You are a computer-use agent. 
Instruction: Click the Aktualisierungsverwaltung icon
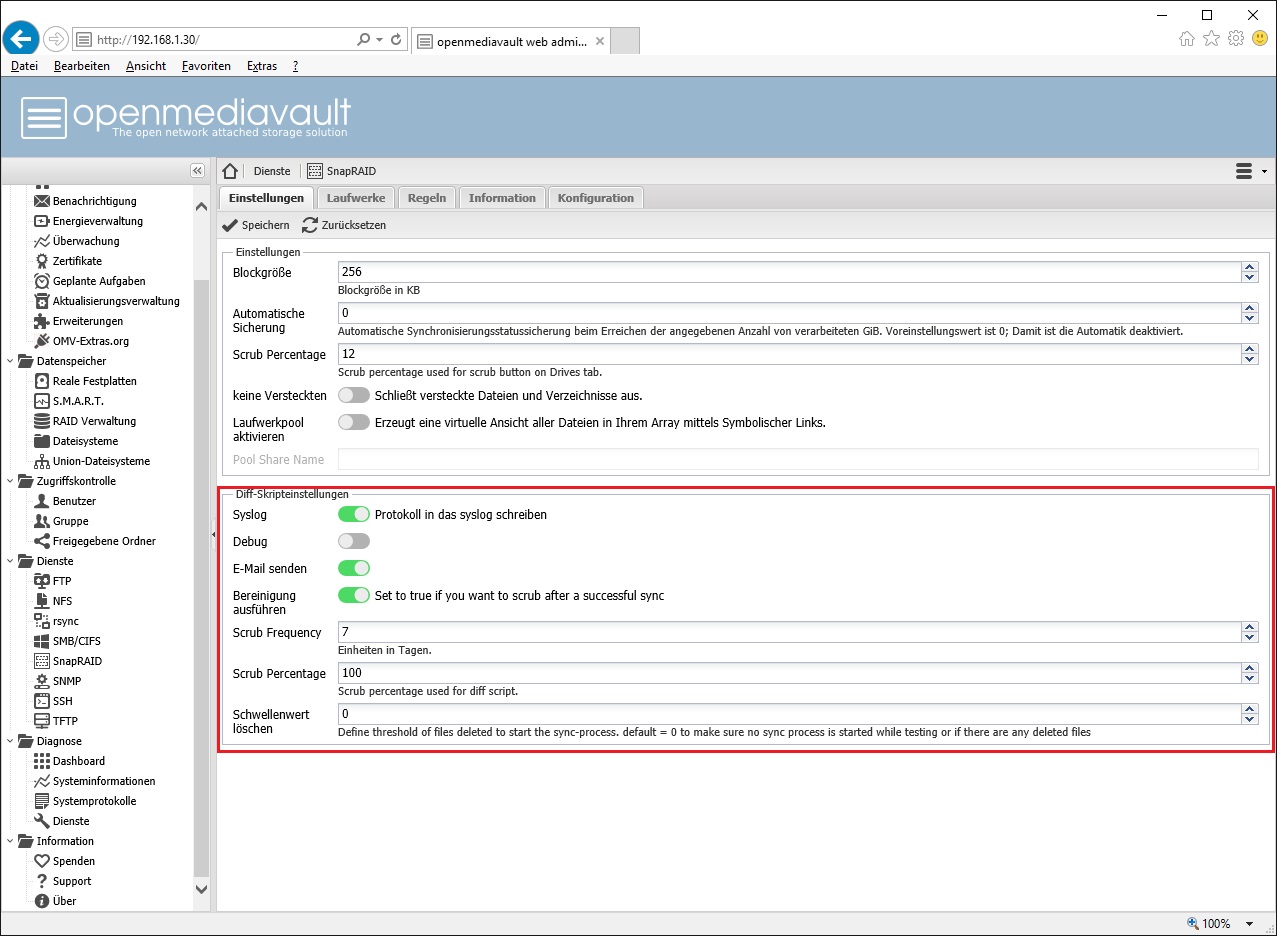point(42,301)
